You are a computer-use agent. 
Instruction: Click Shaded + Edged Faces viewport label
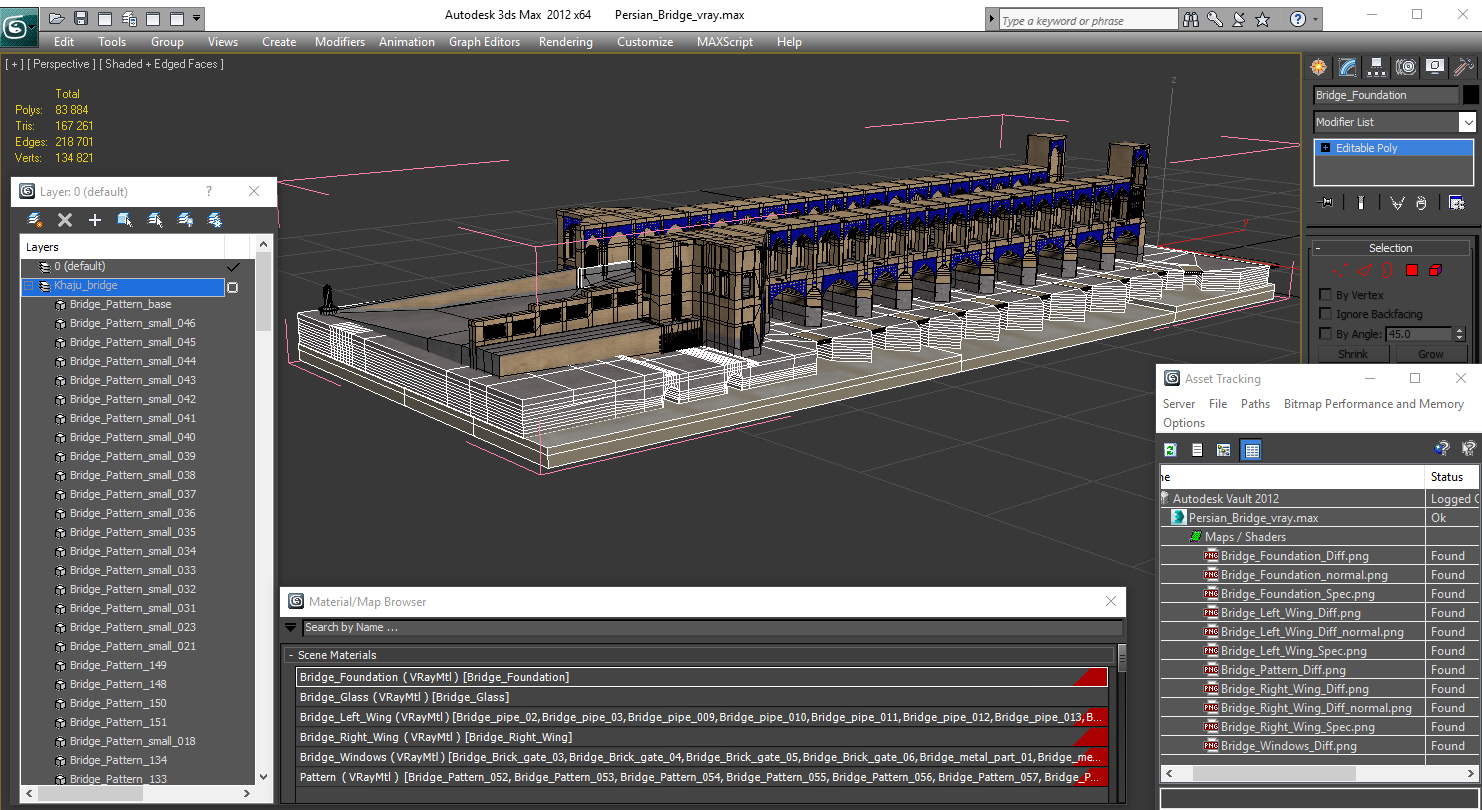[161, 64]
